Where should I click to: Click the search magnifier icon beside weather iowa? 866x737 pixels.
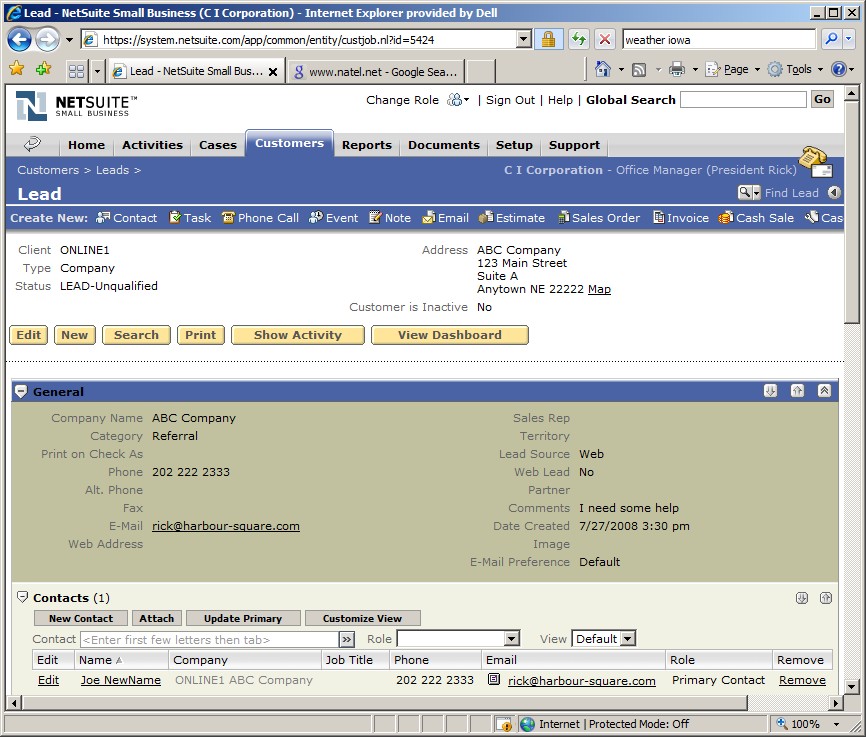(x=831, y=39)
